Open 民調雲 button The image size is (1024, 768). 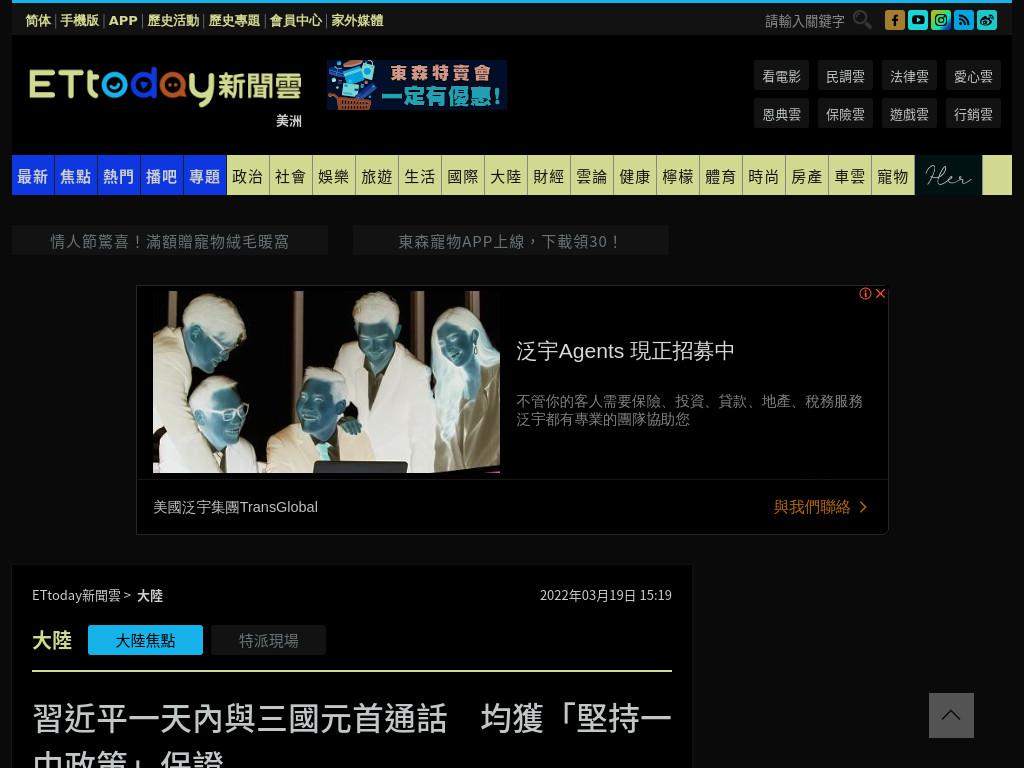[845, 76]
